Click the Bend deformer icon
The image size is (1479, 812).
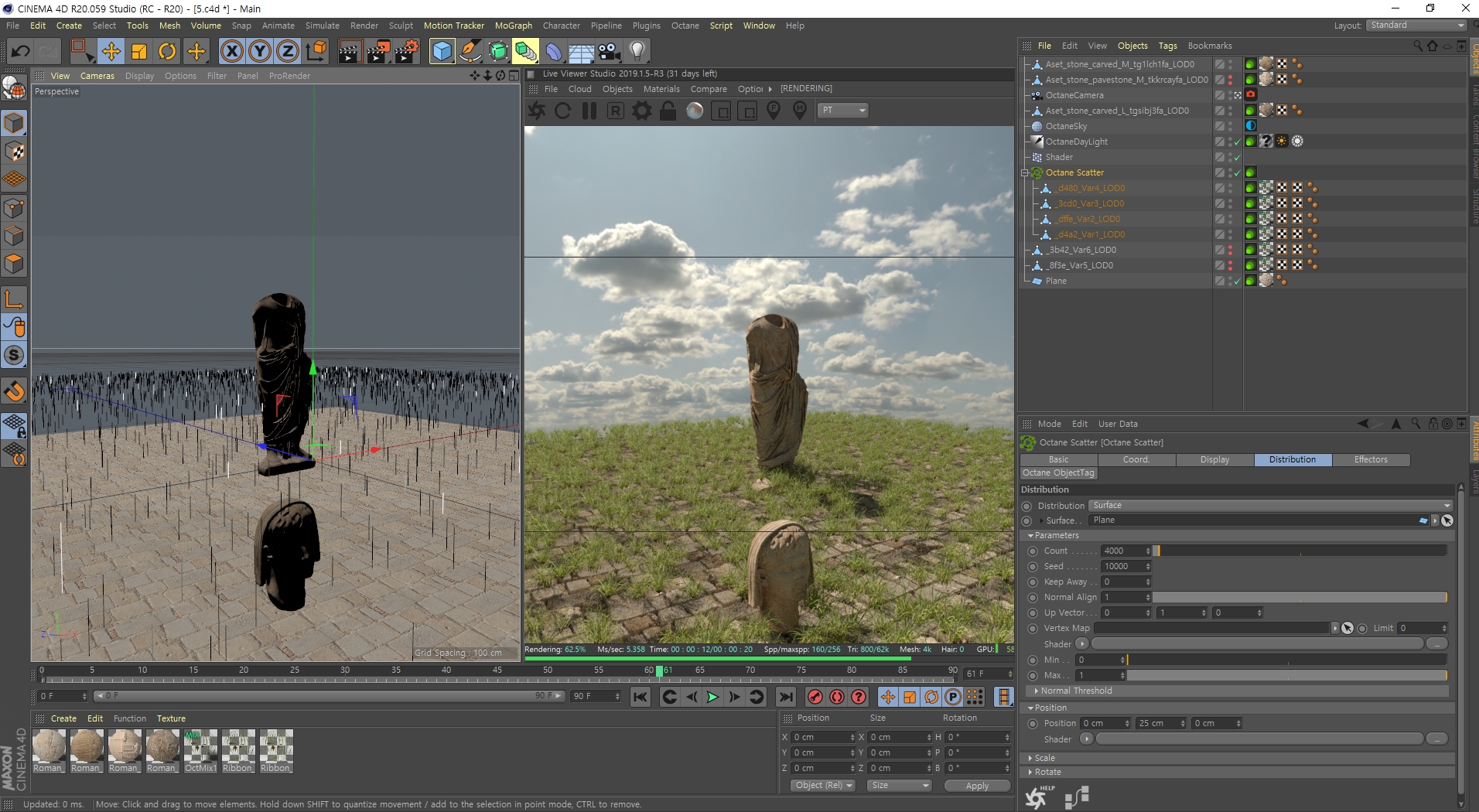coord(554,52)
